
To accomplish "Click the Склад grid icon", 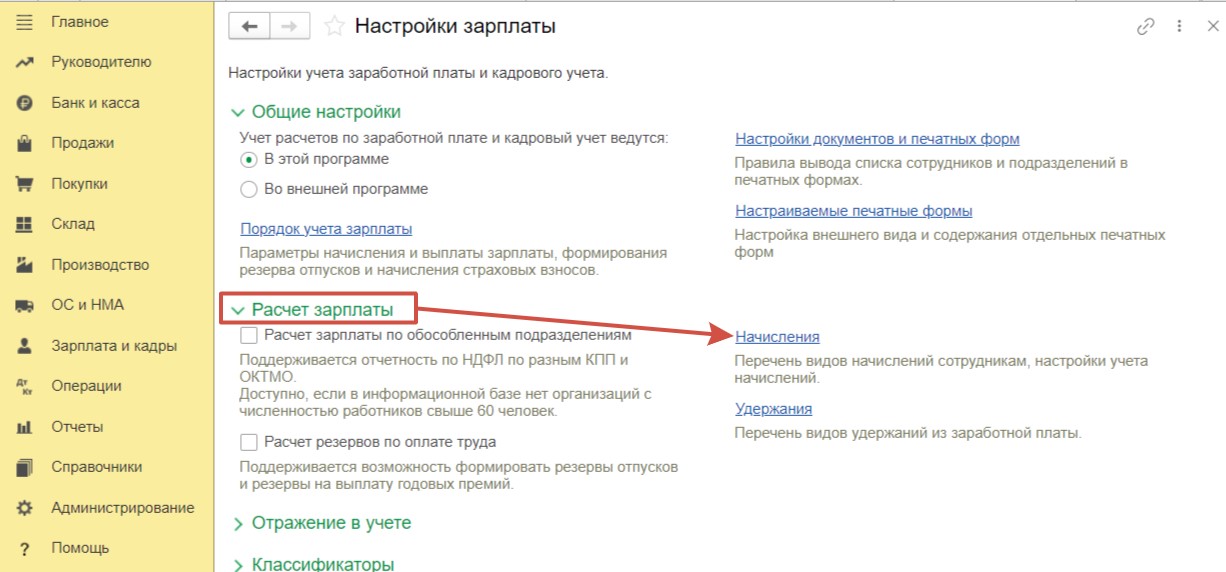I will pos(25,224).
